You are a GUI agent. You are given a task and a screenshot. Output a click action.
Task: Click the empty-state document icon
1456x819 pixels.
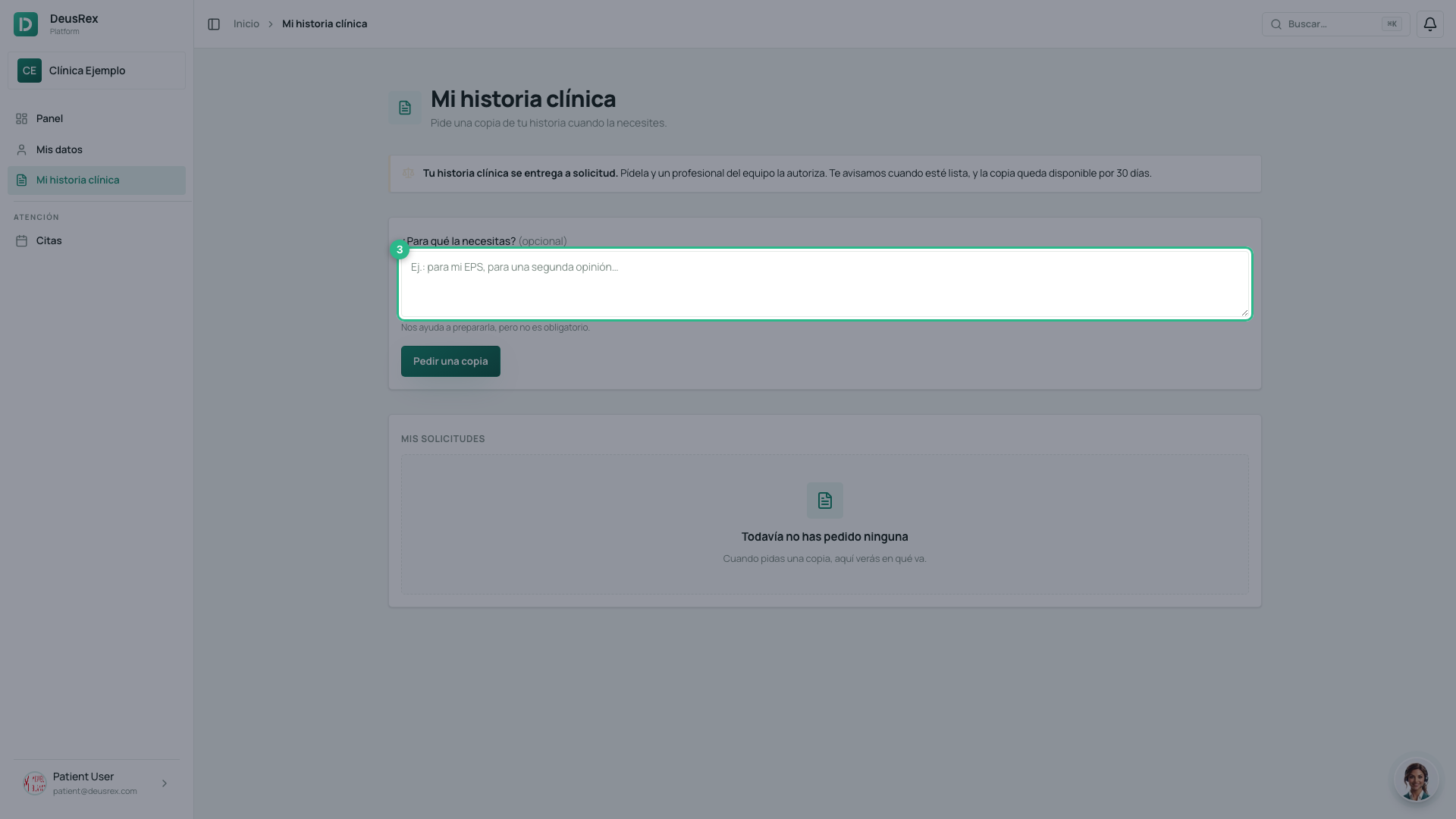[824, 500]
